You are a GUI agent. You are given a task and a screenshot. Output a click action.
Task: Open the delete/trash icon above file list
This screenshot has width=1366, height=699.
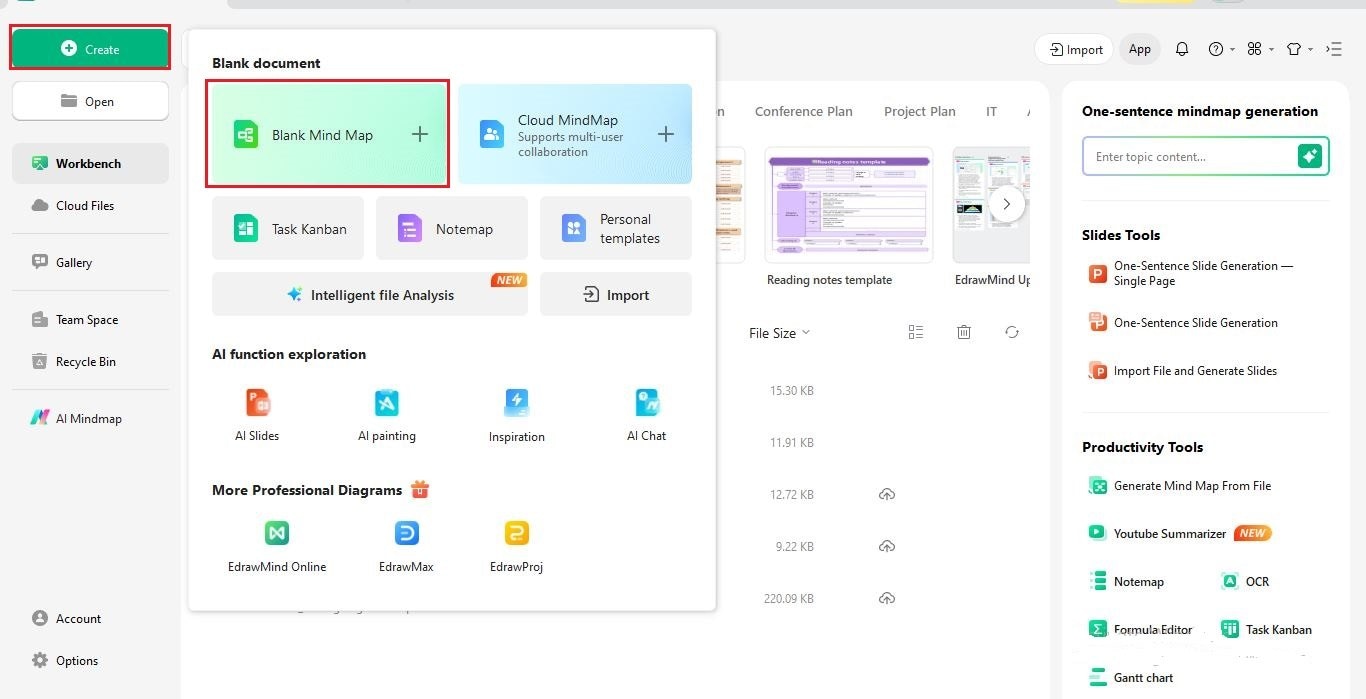(x=963, y=331)
